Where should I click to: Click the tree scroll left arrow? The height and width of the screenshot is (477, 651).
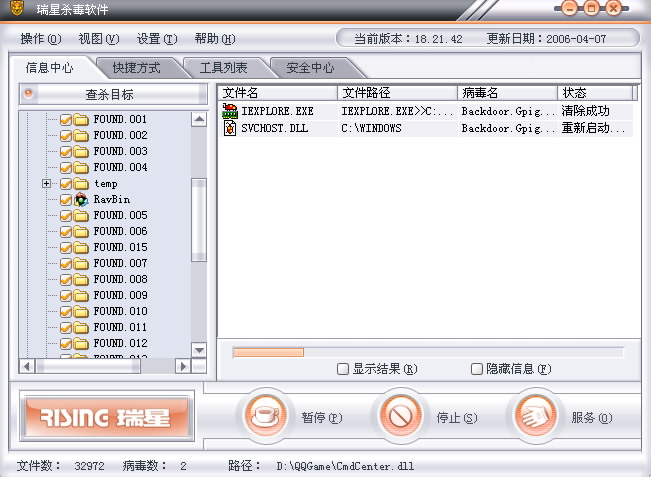(27, 366)
